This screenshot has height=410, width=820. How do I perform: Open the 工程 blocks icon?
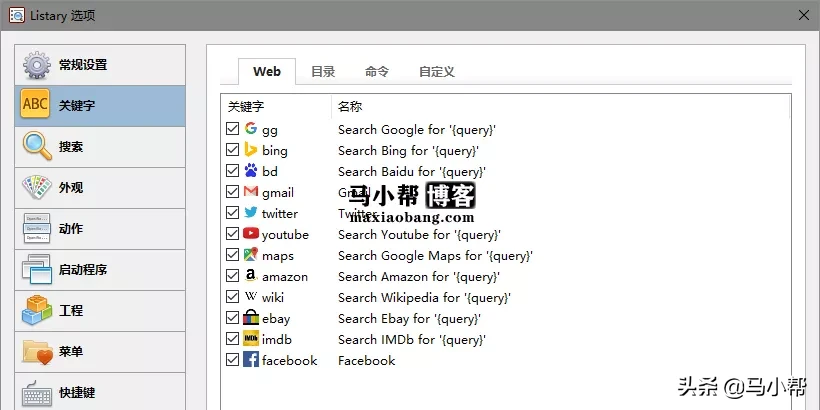click(37, 310)
